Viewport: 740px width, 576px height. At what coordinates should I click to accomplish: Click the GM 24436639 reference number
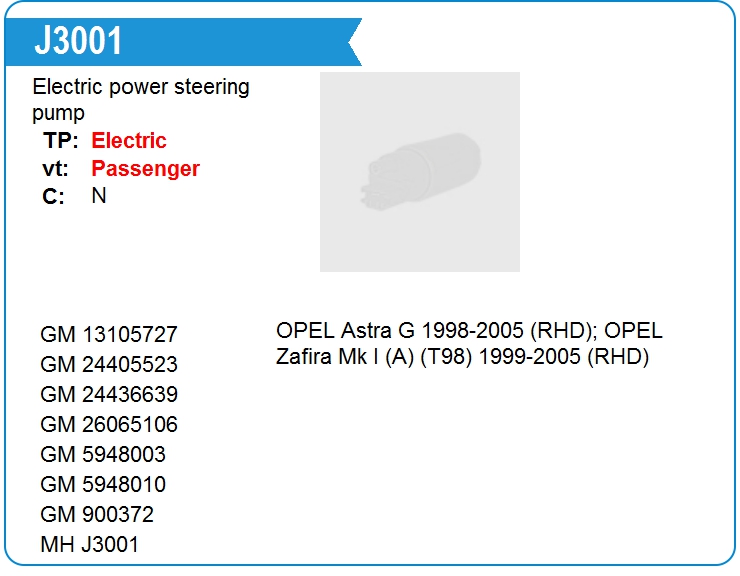[x=109, y=394]
